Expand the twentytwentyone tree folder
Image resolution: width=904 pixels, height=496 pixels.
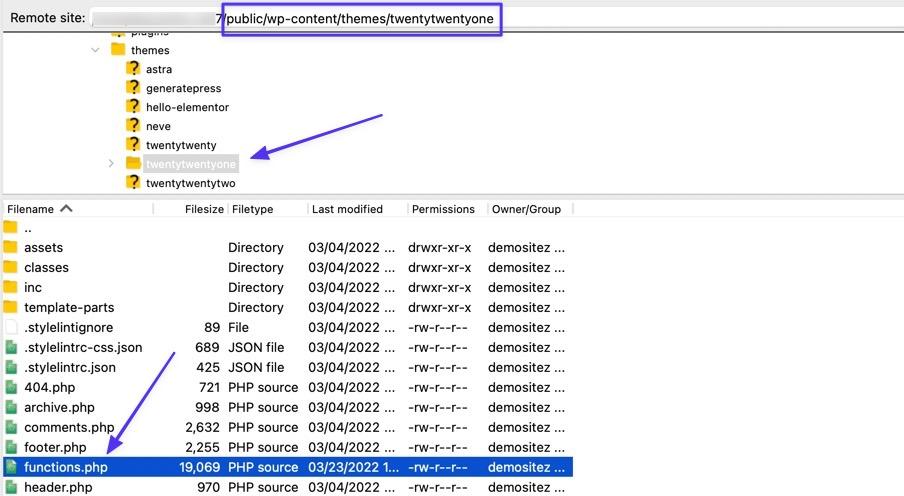tap(111, 164)
